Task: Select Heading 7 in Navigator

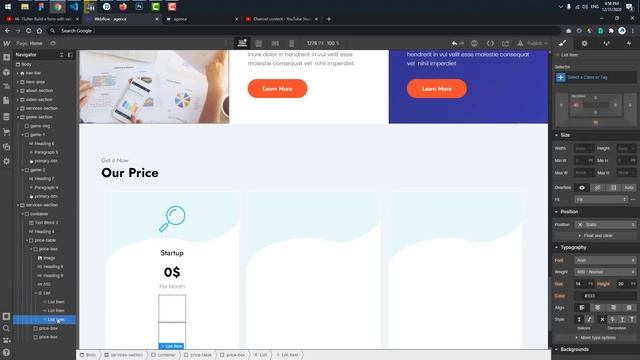Action: 44,179
